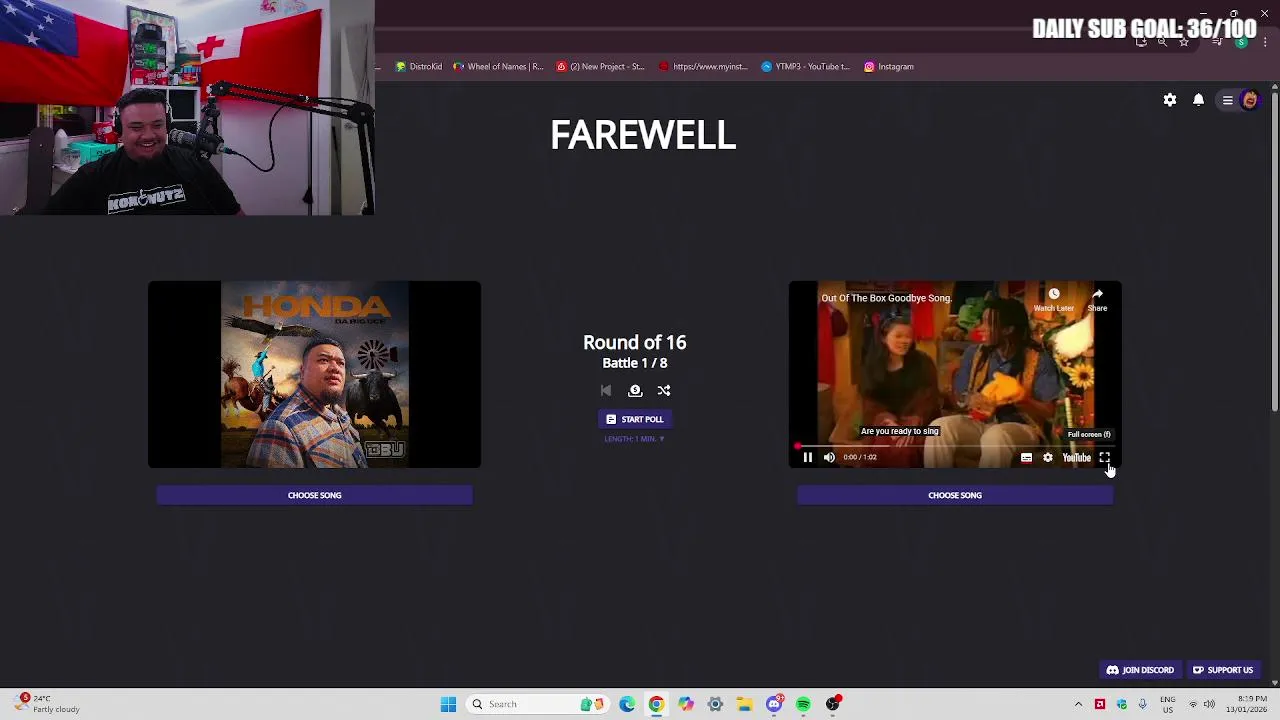Open the YTMP3 YouTube bookmark

point(806,67)
